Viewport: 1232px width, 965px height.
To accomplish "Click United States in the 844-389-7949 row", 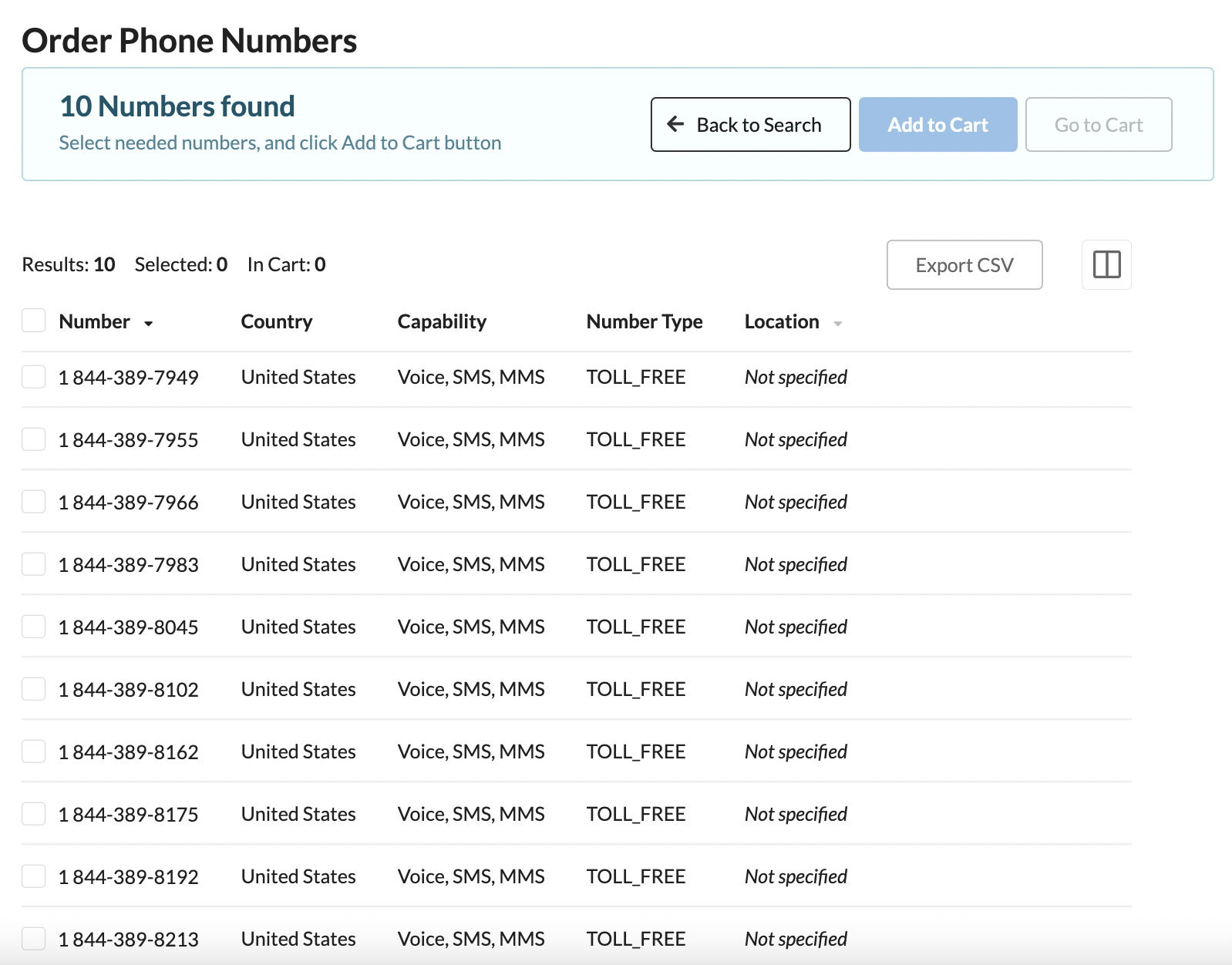I will click(298, 377).
